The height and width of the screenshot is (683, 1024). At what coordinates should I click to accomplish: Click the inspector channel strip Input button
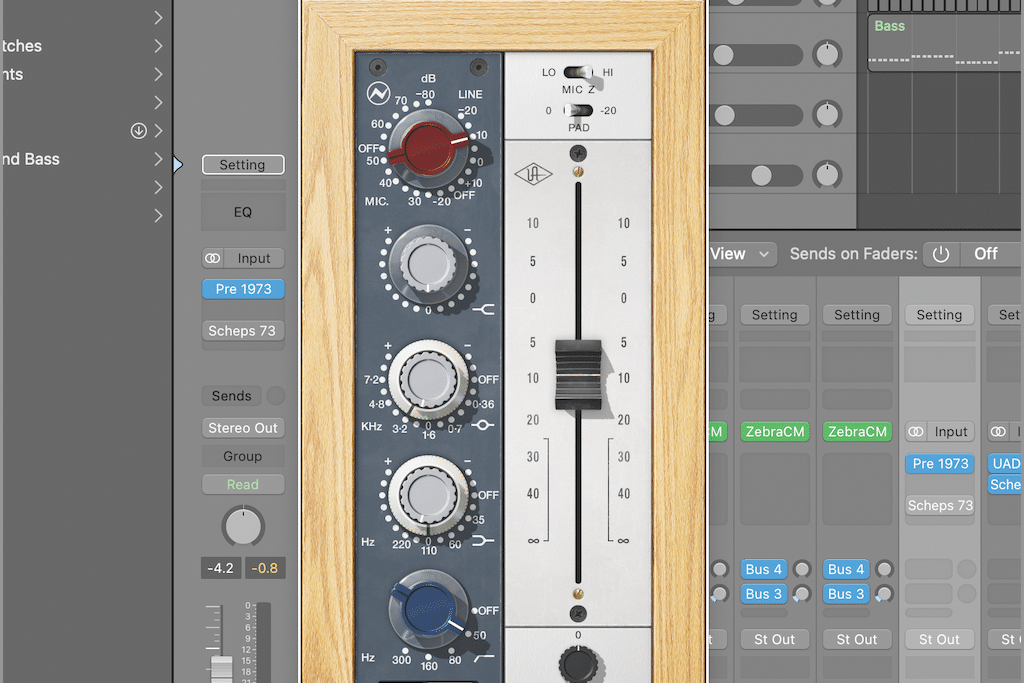[253, 259]
